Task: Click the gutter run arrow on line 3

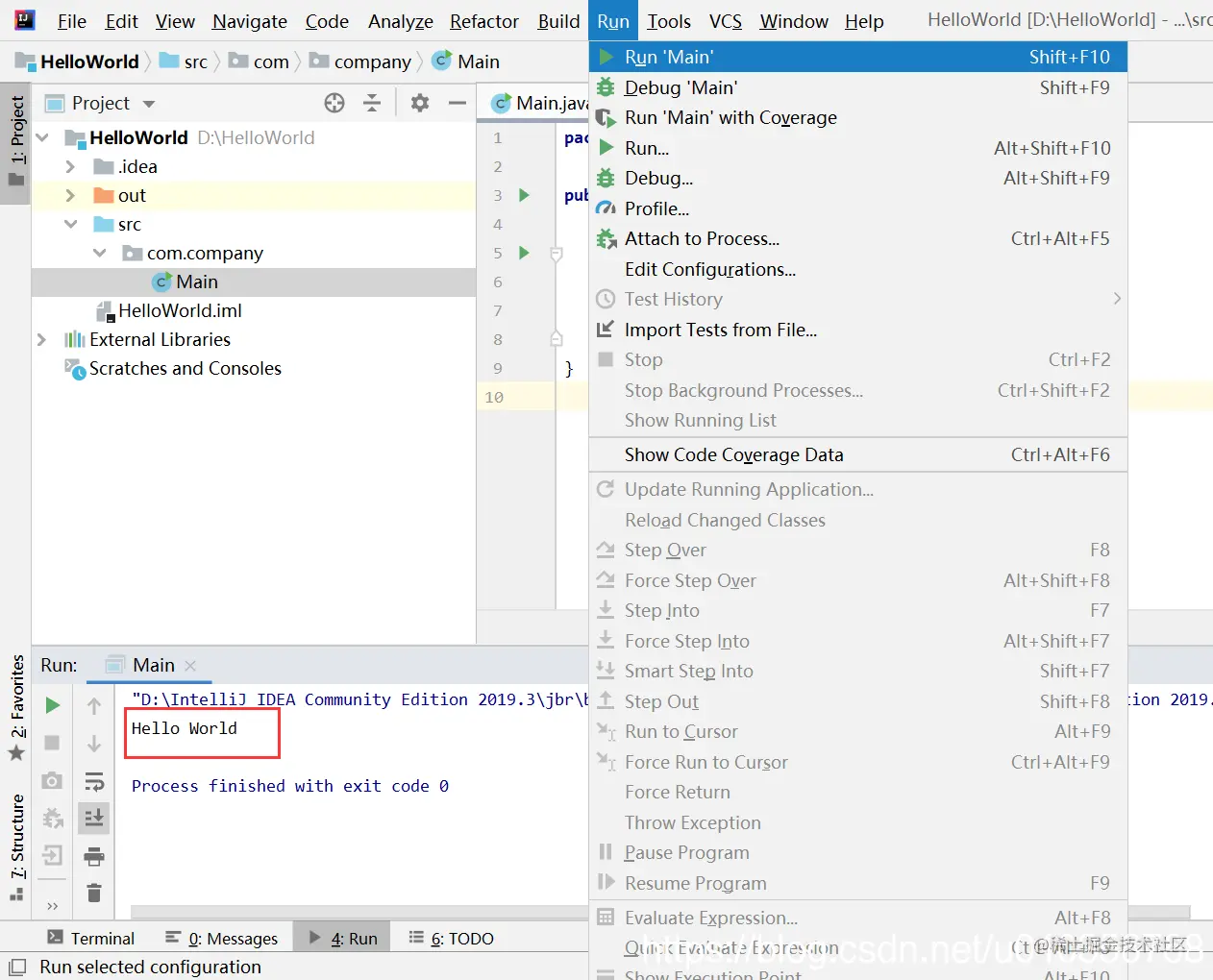Action: coord(524,195)
